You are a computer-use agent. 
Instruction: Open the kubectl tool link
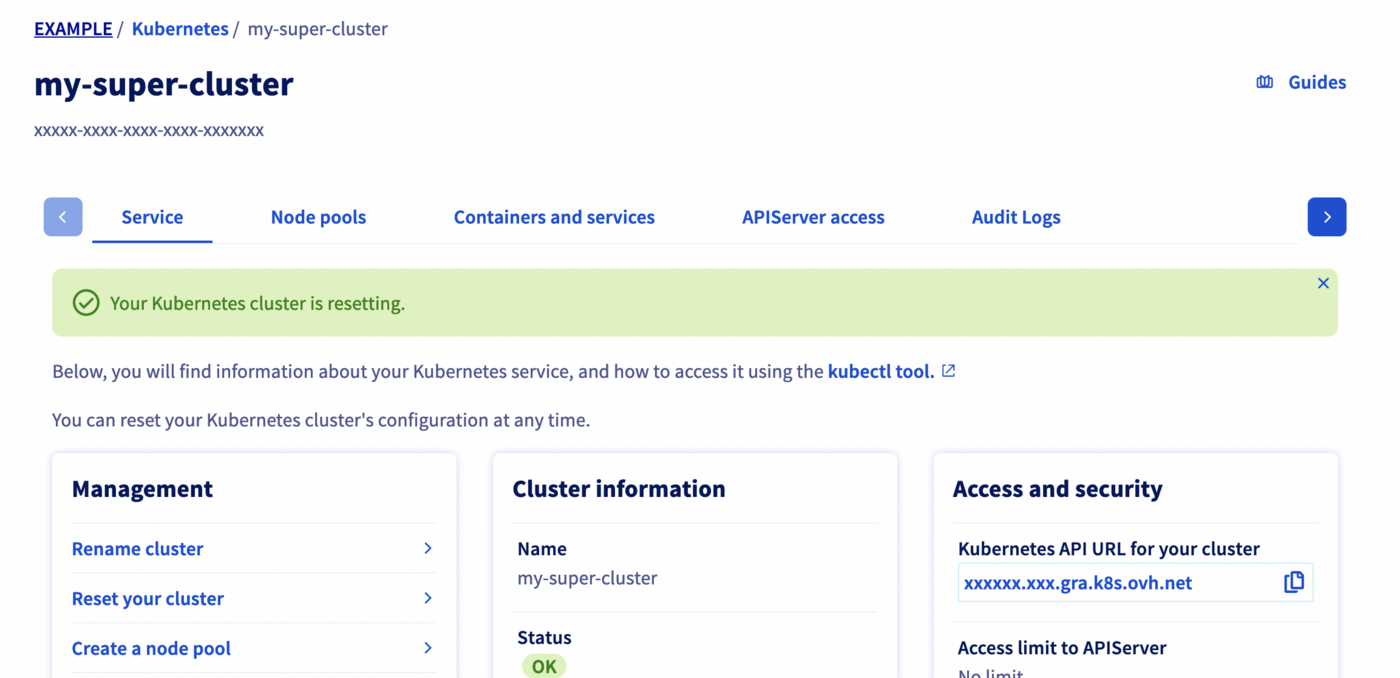pyautogui.click(x=880, y=371)
